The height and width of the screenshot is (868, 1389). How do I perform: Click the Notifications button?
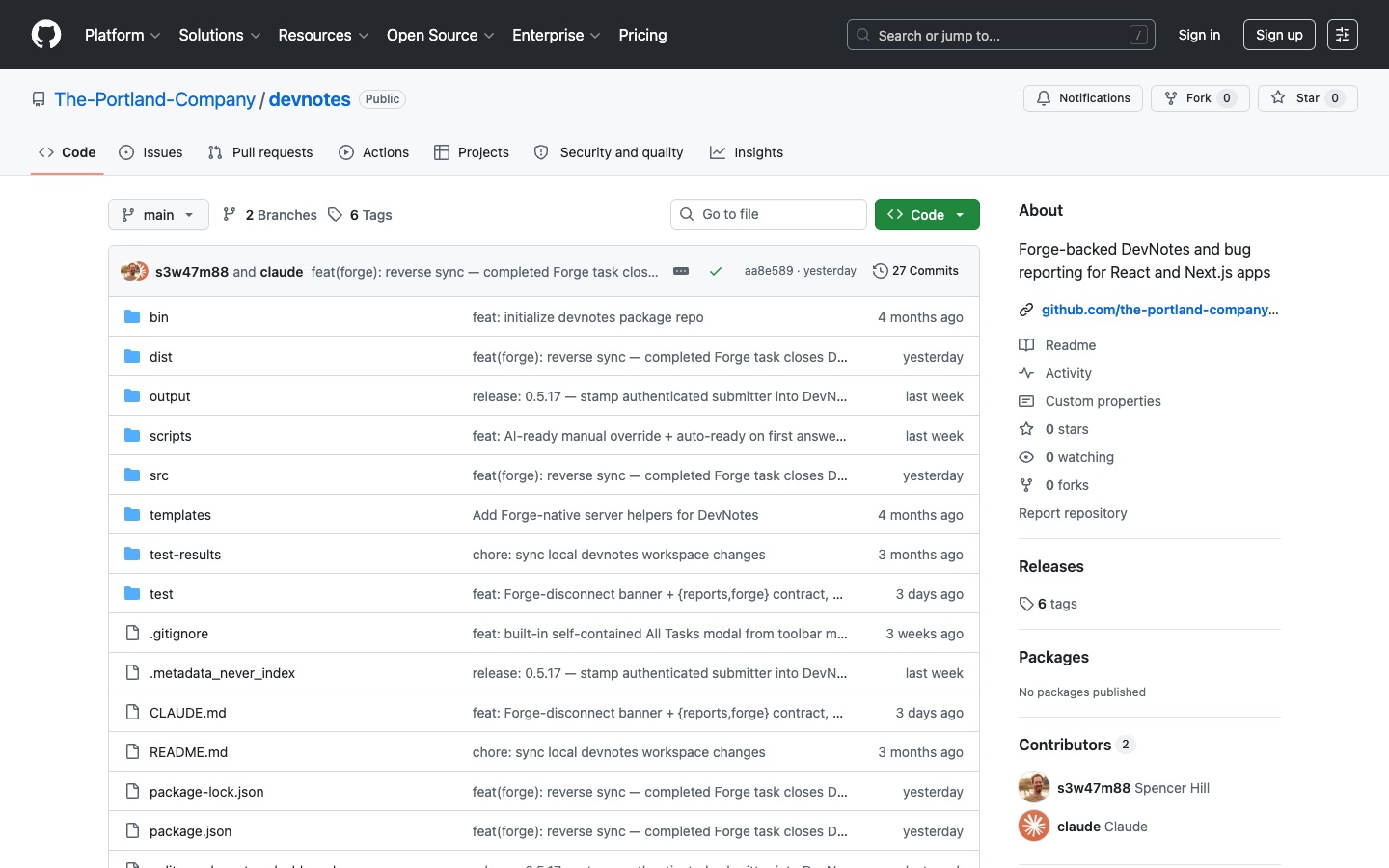point(1083,98)
